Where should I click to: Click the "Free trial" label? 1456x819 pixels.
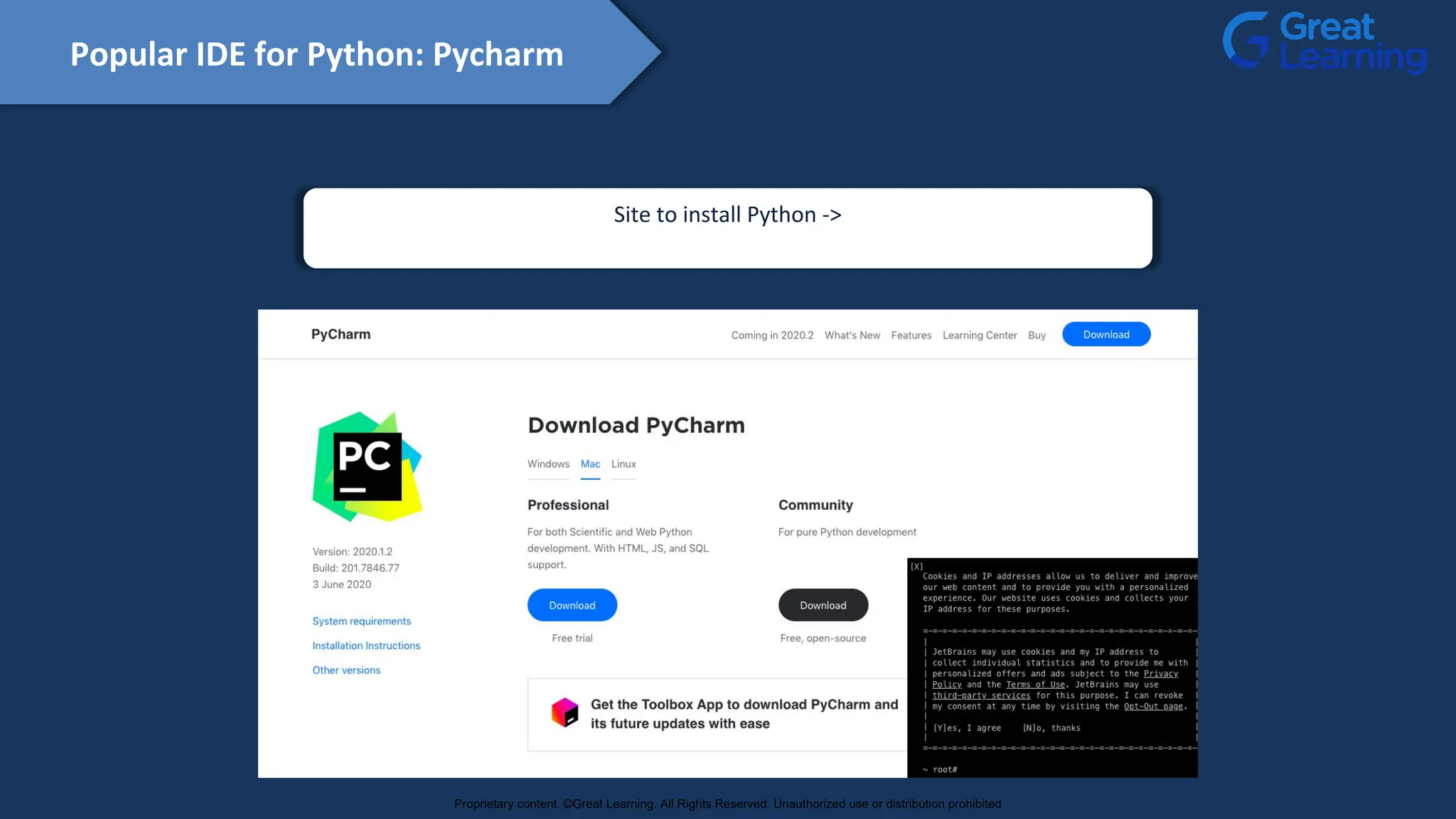tap(572, 638)
